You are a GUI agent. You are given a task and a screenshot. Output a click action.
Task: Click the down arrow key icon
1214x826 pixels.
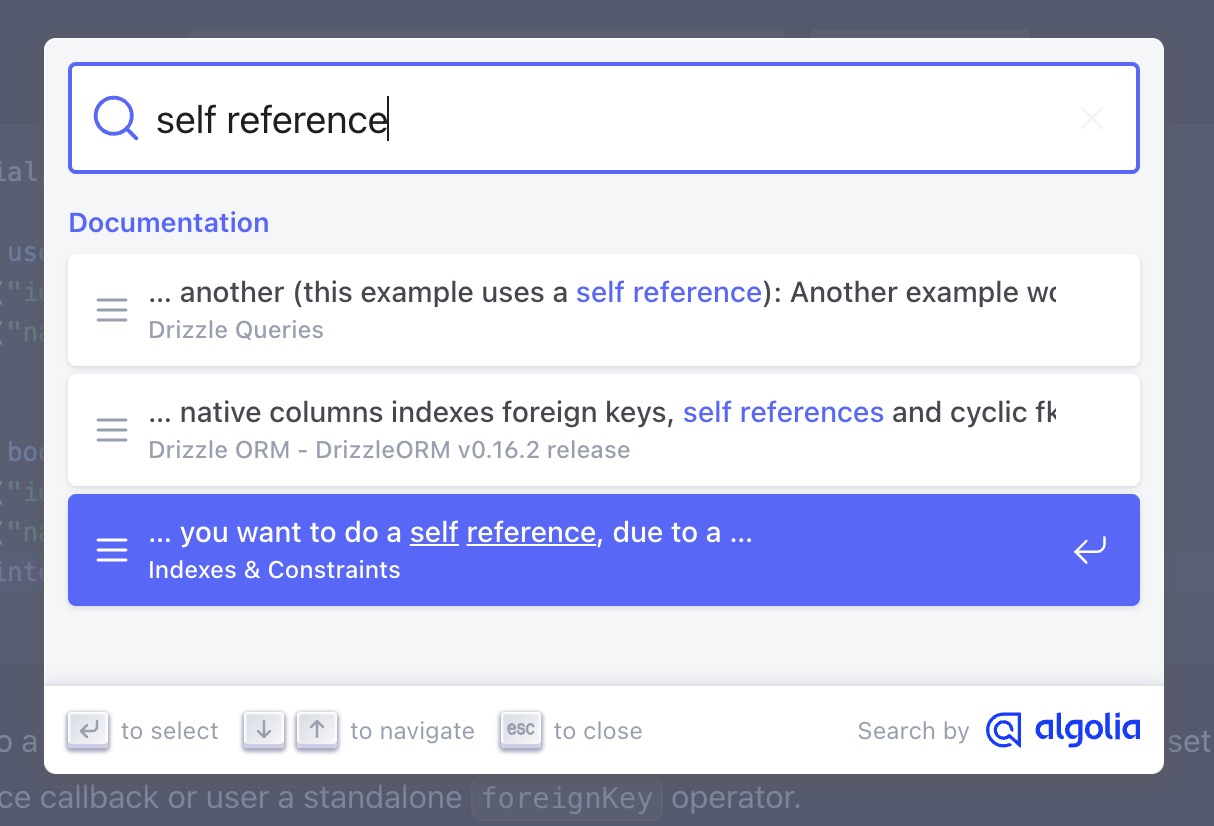(264, 730)
